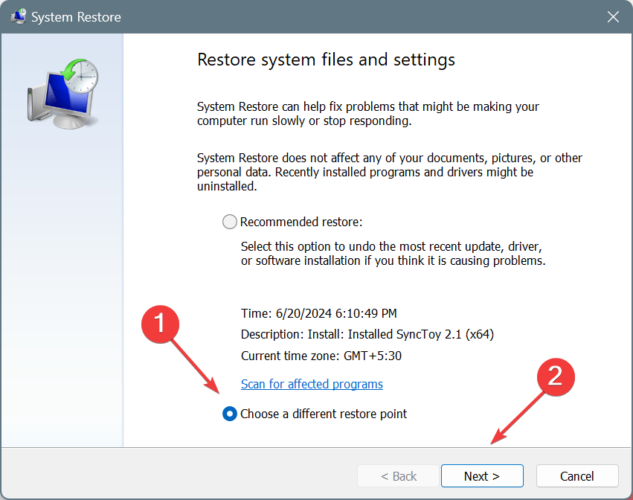
Task: Click the Restore system files and settings heading
Action: pos(326,60)
